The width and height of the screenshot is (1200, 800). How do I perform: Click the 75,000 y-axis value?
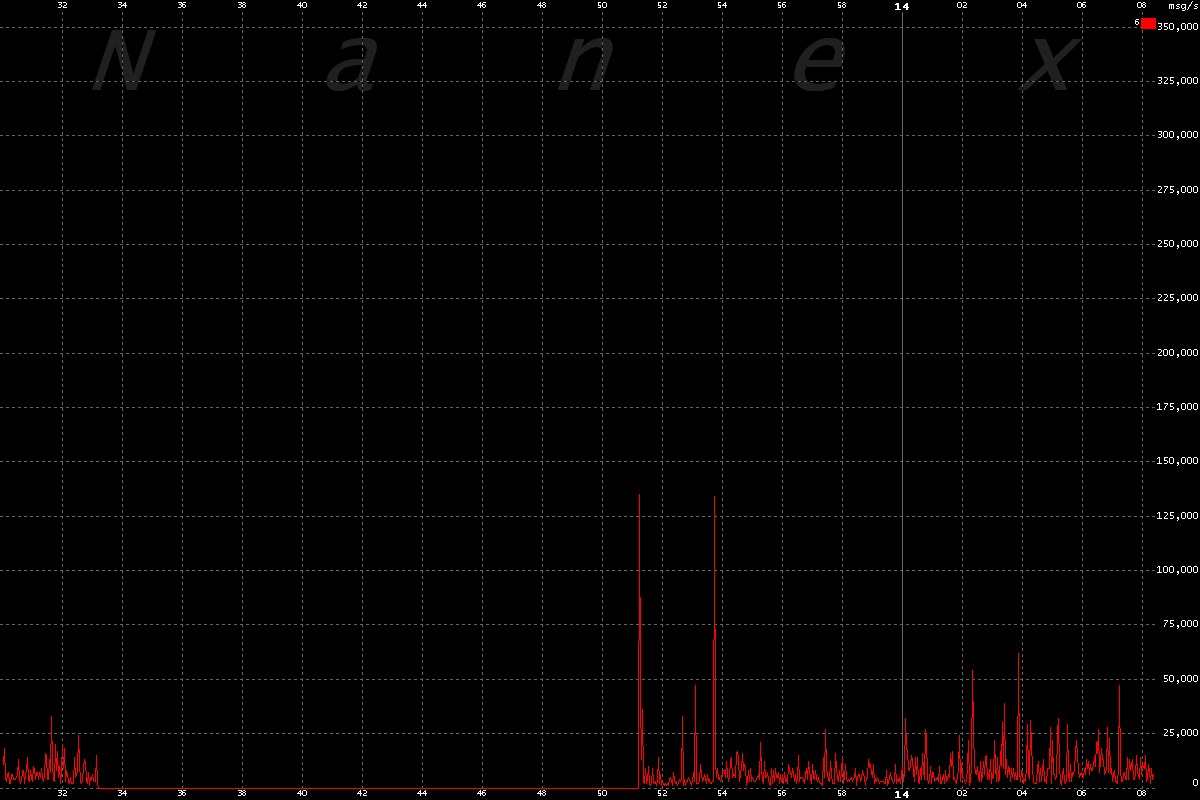[1179, 625]
